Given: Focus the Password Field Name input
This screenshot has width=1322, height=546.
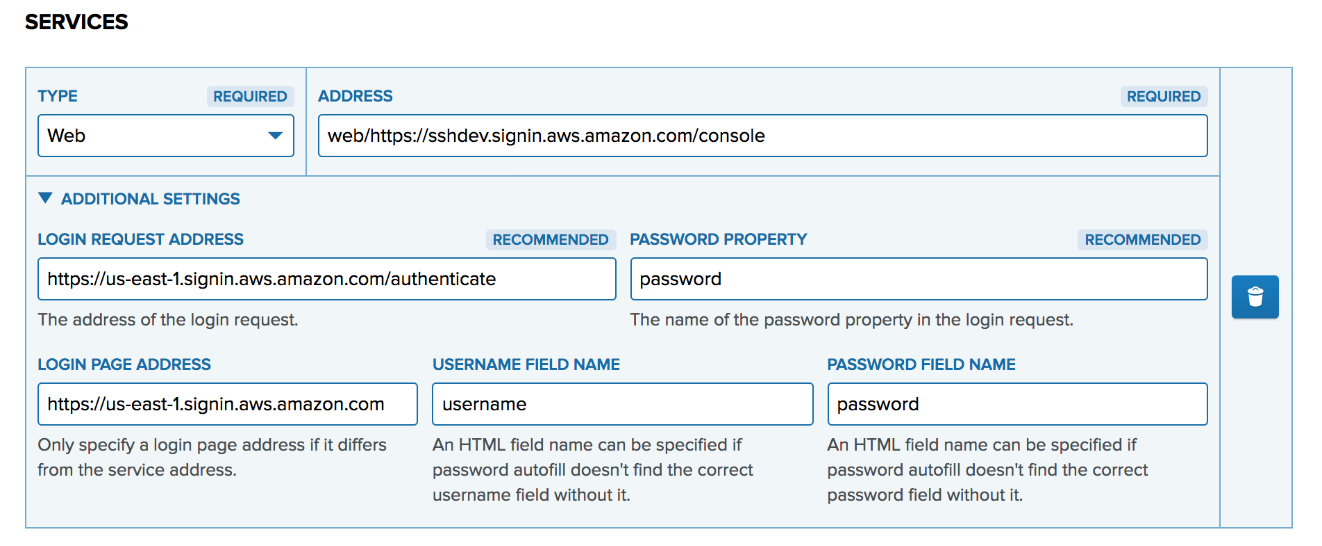Looking at the screenshot, I should (1017, 404).
